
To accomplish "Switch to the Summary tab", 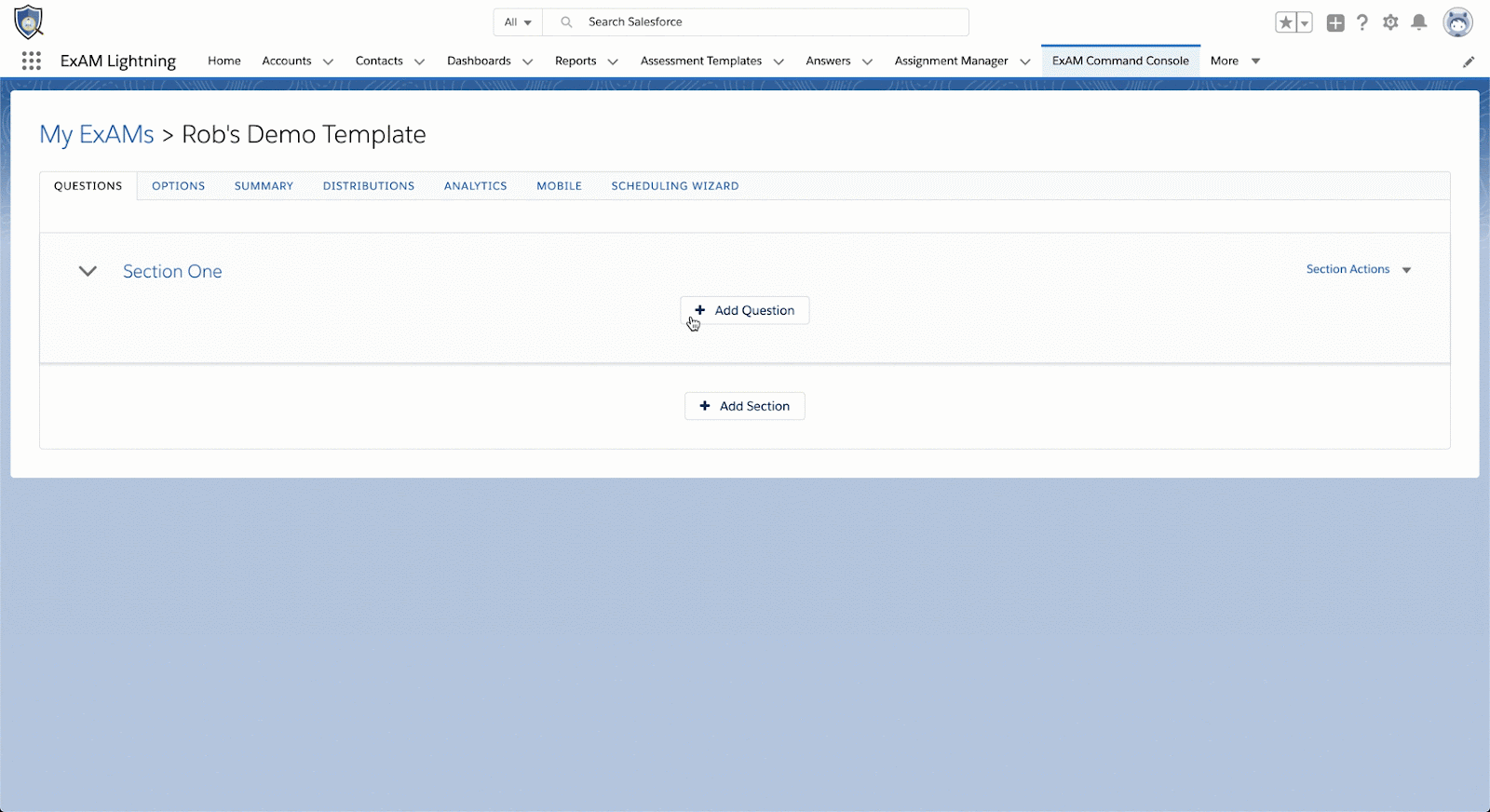I will click(264, 186).
